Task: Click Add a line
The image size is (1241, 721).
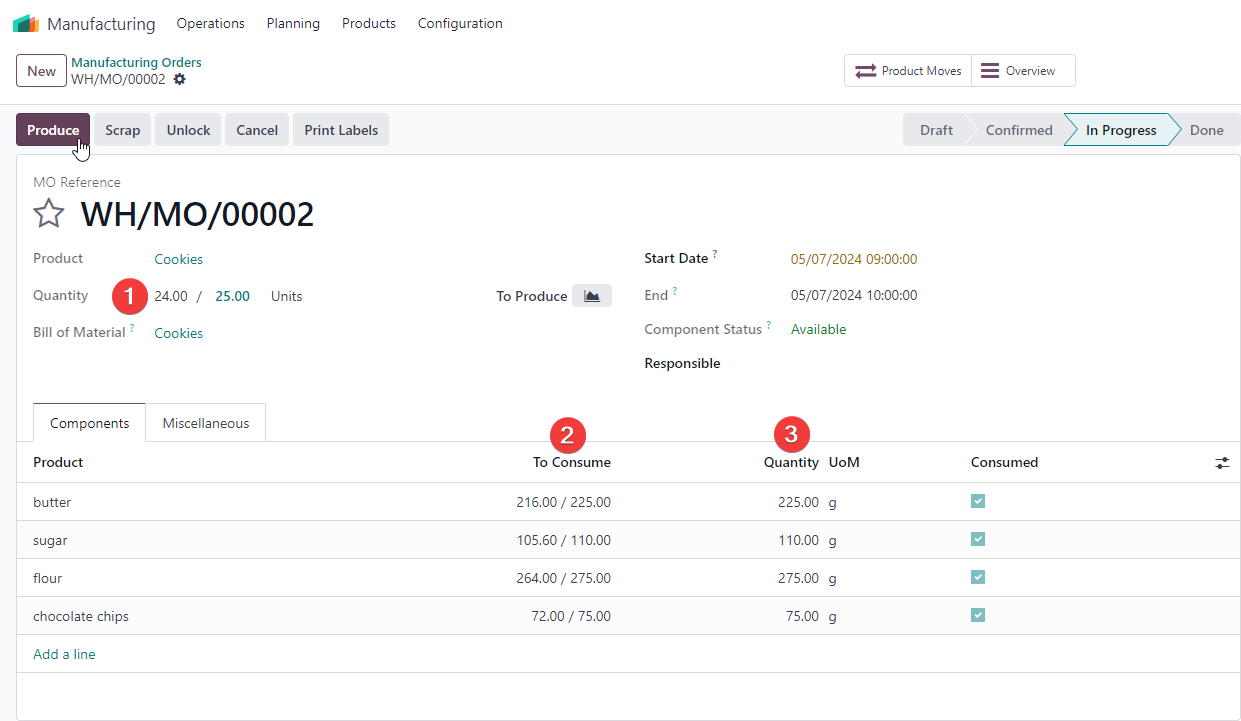Action: 64,654
